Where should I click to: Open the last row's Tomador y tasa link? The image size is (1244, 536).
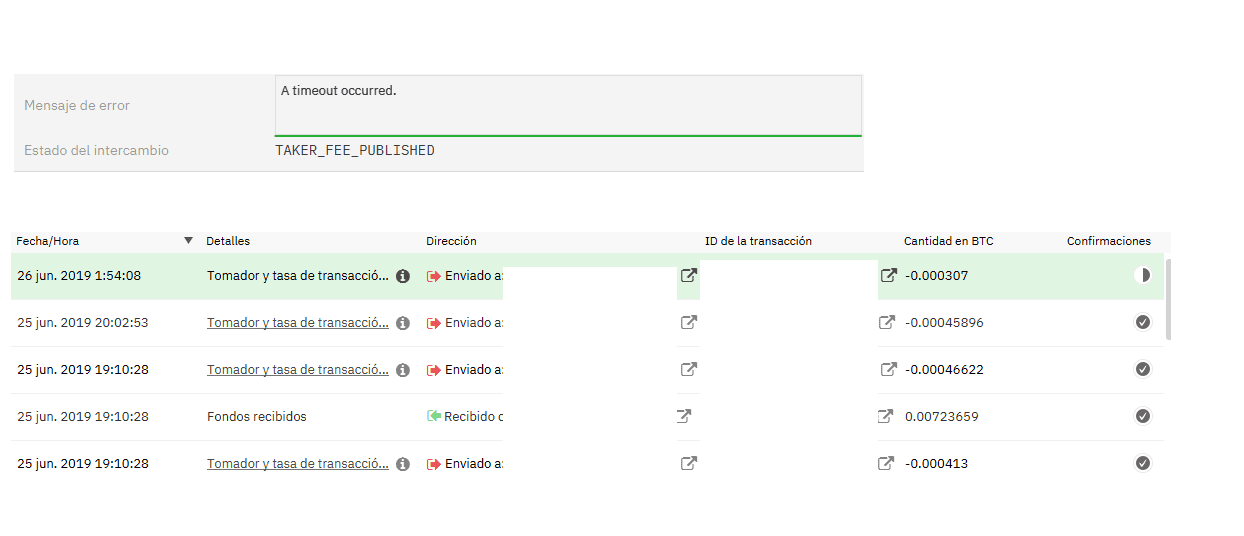click(298, 464)
